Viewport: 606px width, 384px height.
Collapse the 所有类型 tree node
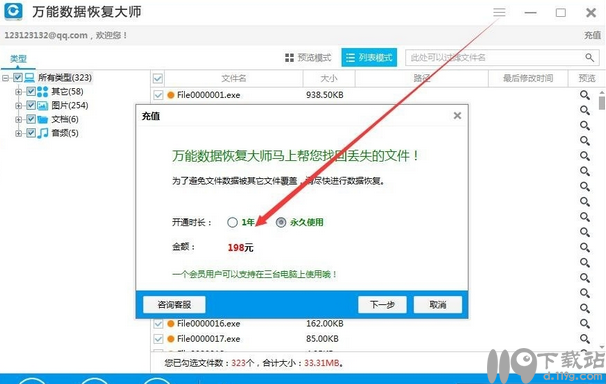5,78
